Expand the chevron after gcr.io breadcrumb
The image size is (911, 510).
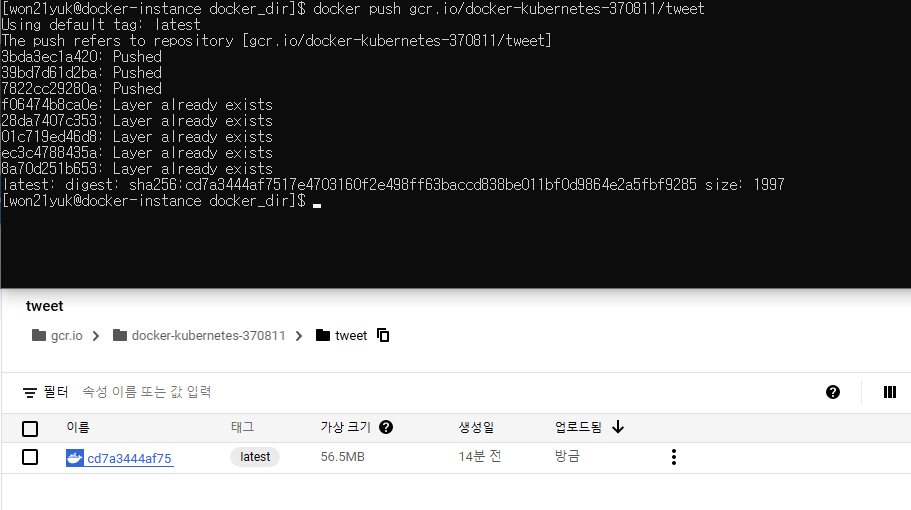[96, 336]
